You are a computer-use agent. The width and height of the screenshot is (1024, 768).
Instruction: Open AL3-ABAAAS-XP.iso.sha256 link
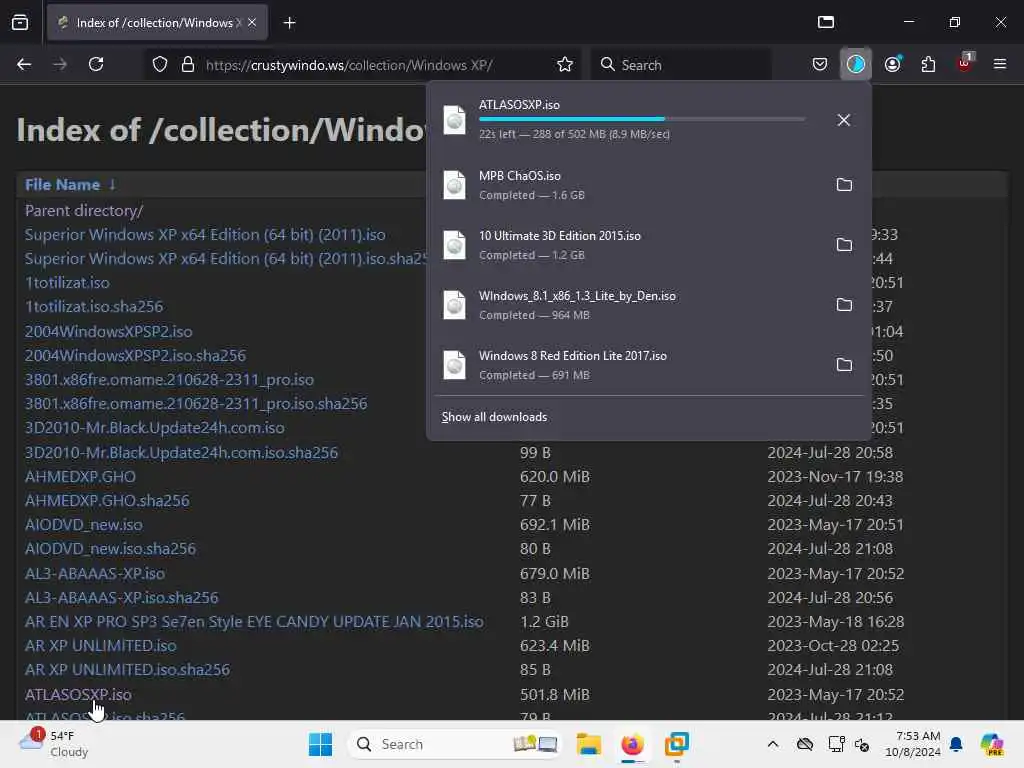[x=121, y=598]
